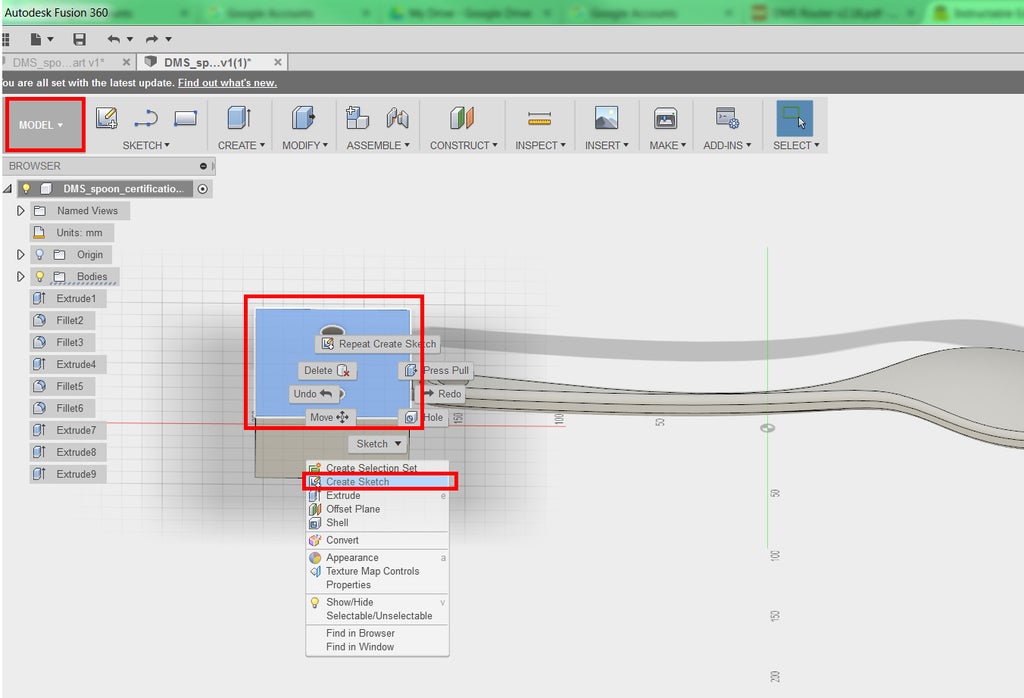
Task: Click the Move marking menu button
Action: coord(330,417)
